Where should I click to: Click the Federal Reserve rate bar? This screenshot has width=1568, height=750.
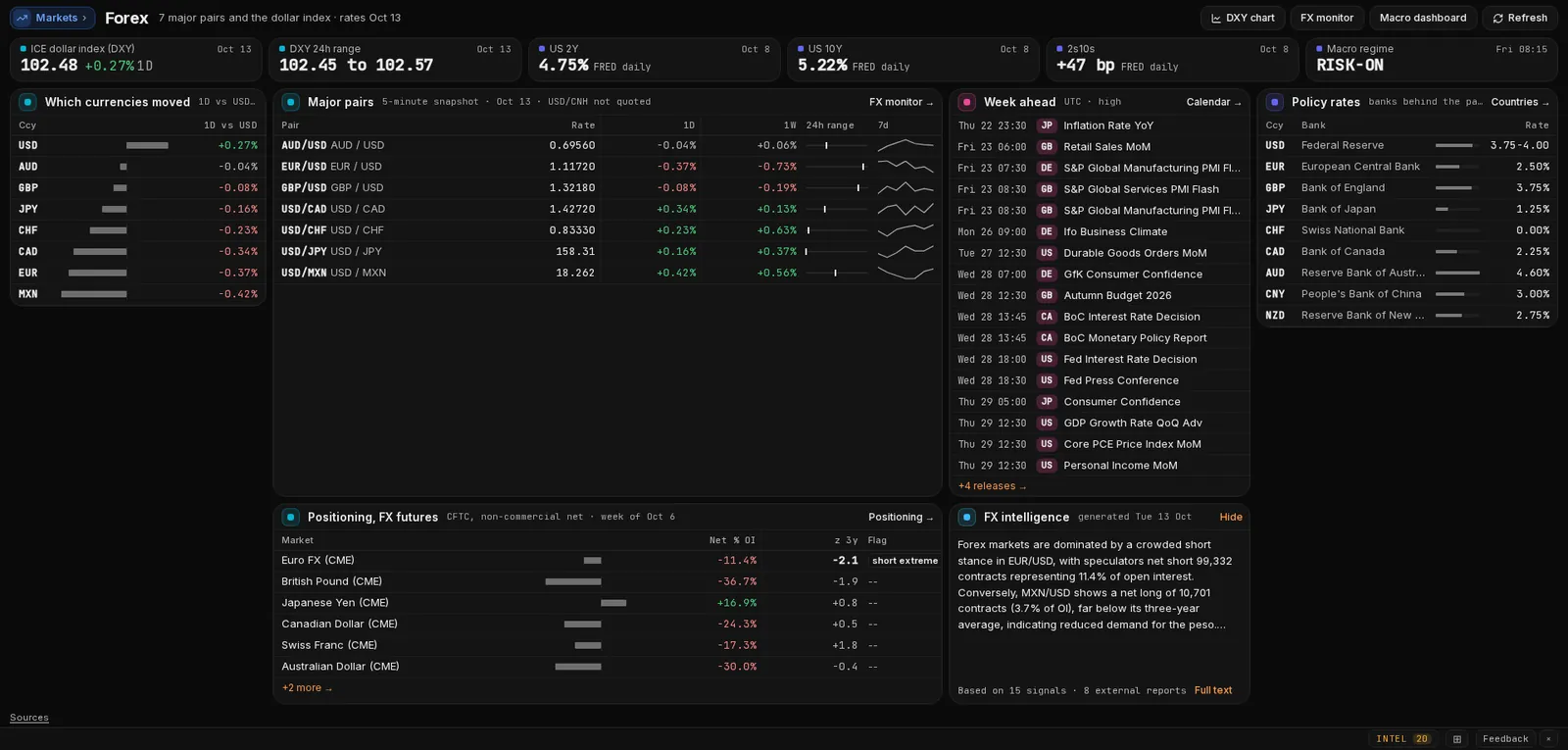[1457, 145]
